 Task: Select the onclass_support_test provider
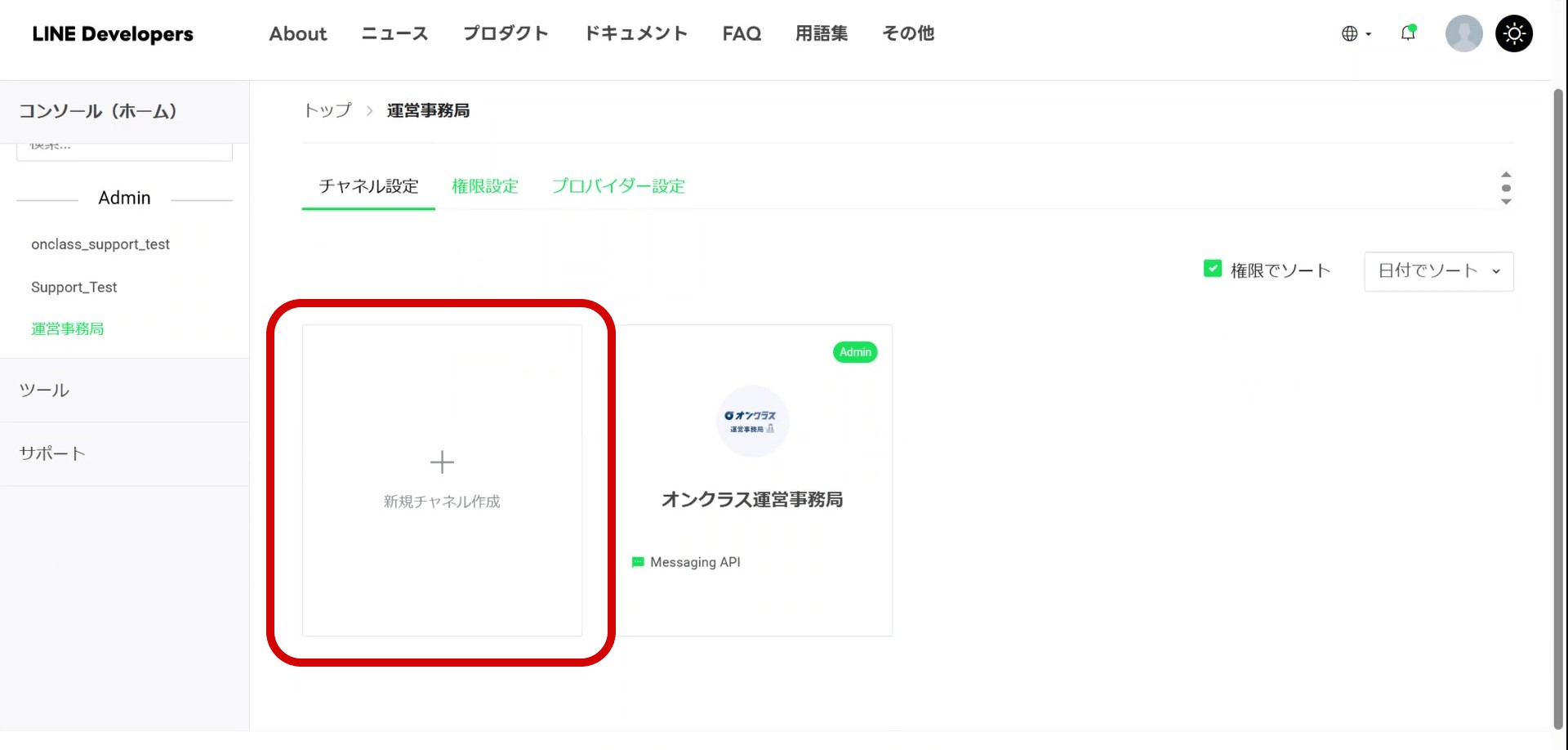coord(100,244)
